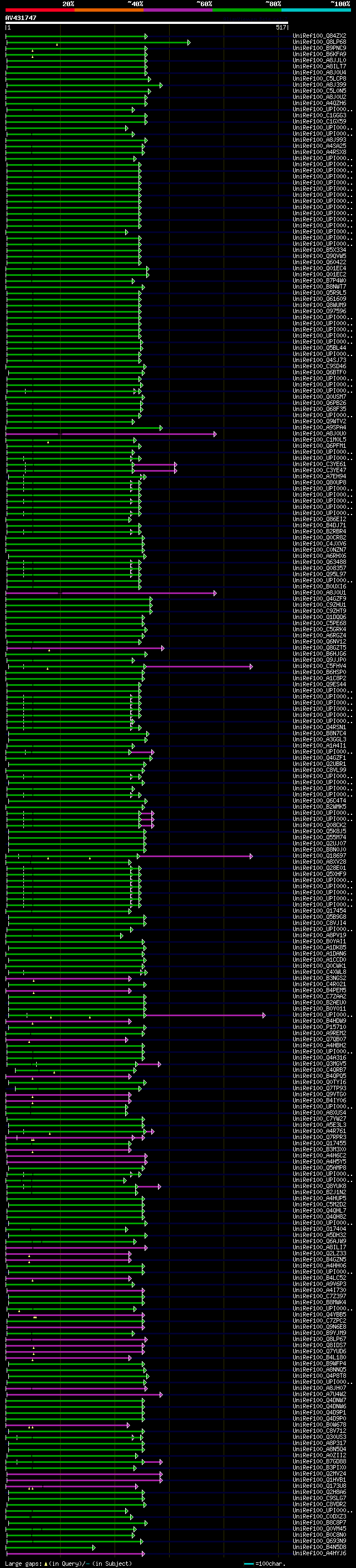Select UniRef100_Q9QVW5 in the hit list
356x1568 pixels.
[x=319, y=256]
